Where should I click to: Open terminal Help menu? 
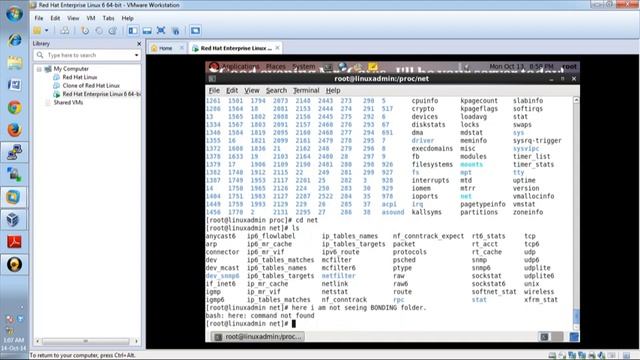[333, 91]
